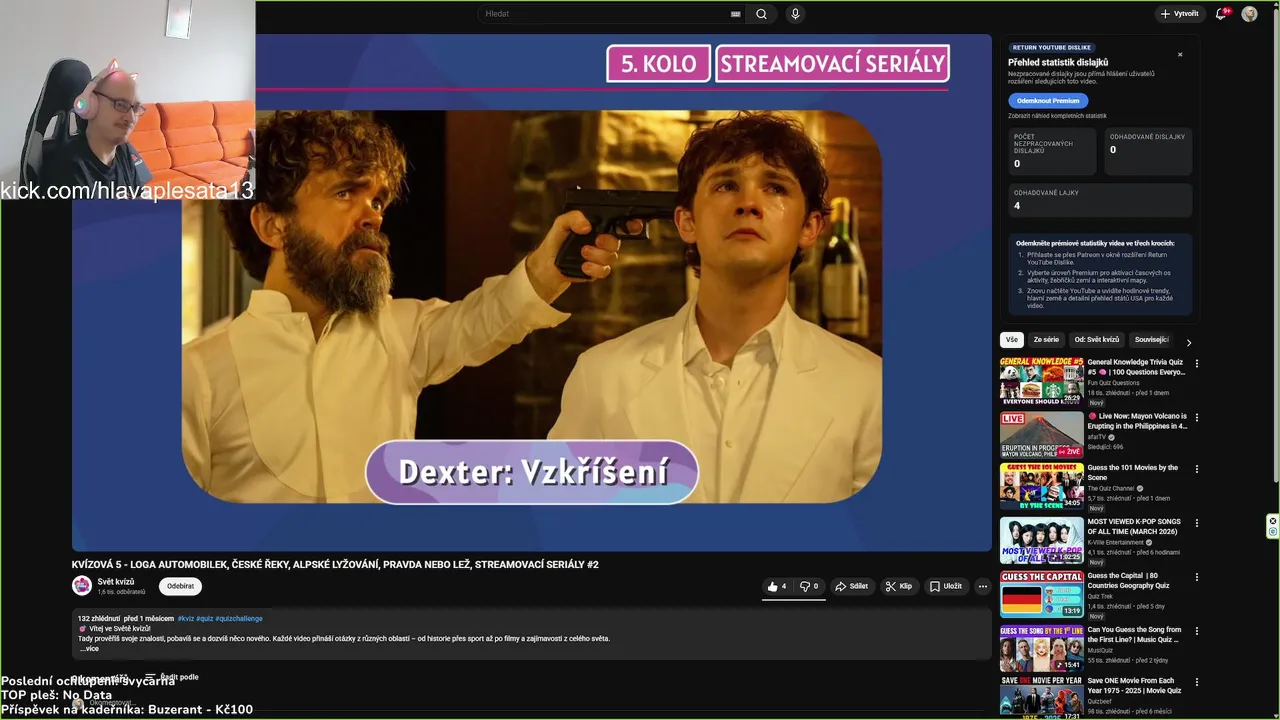Click the Řadit podle sort control
The height and width of the screenshot is (720, 1280).
point(172,677)
